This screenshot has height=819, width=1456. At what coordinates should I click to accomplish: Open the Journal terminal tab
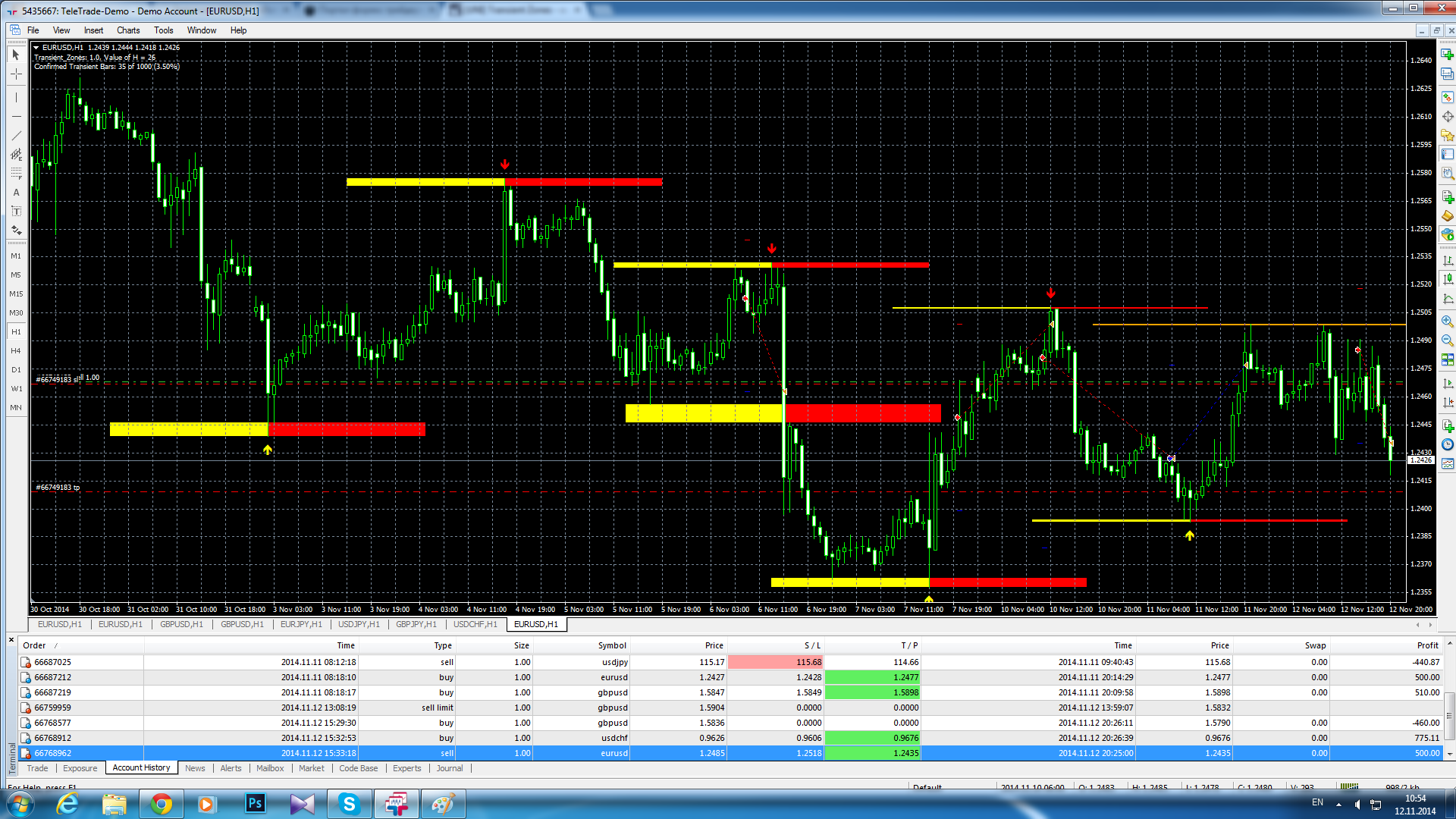450,768
